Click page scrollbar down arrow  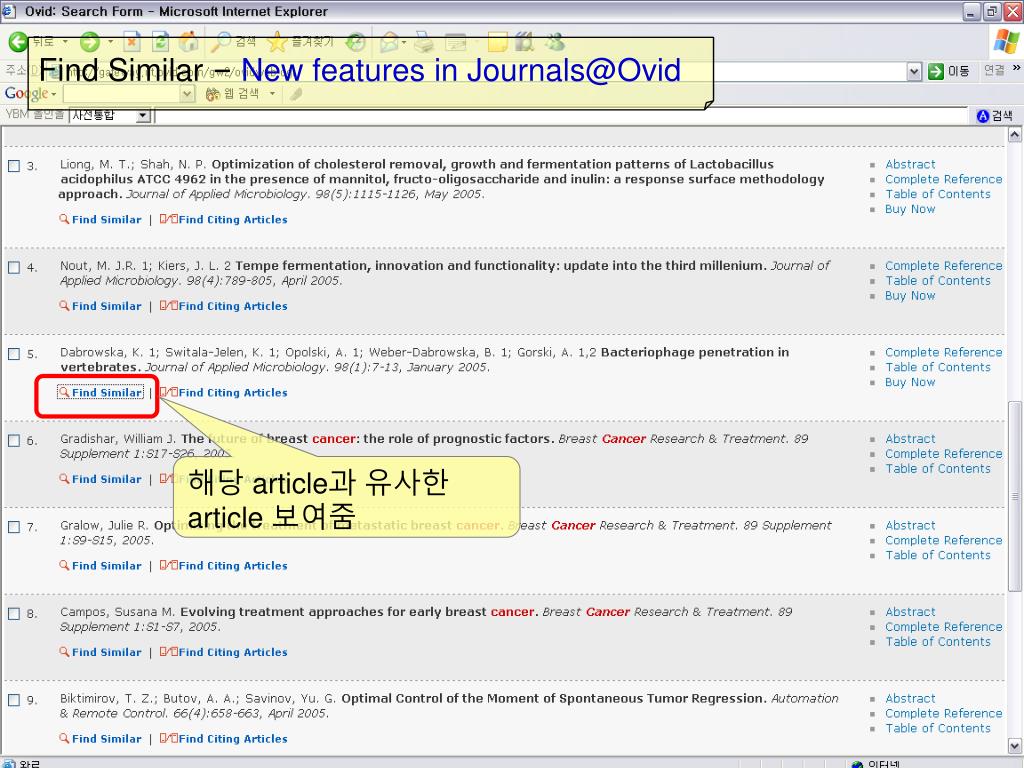coord(1014,746)
